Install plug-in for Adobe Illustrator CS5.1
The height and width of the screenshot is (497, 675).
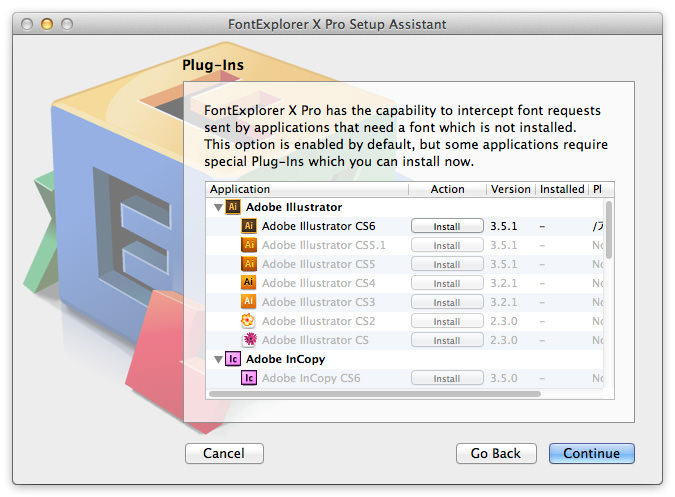447,245
